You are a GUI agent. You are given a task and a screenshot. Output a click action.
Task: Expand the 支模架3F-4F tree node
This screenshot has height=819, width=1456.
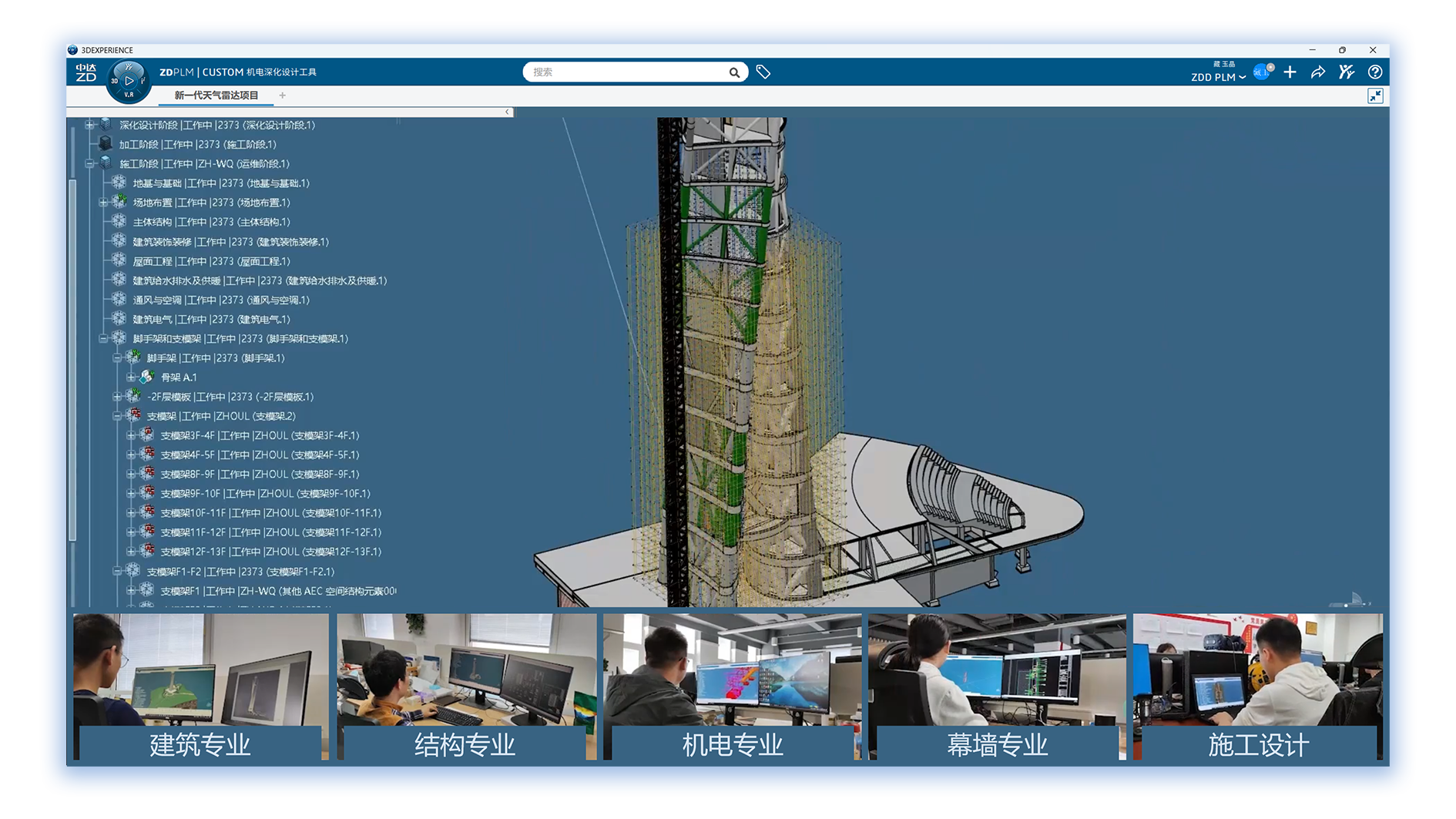pyautogui.click(x=130, y=436)
